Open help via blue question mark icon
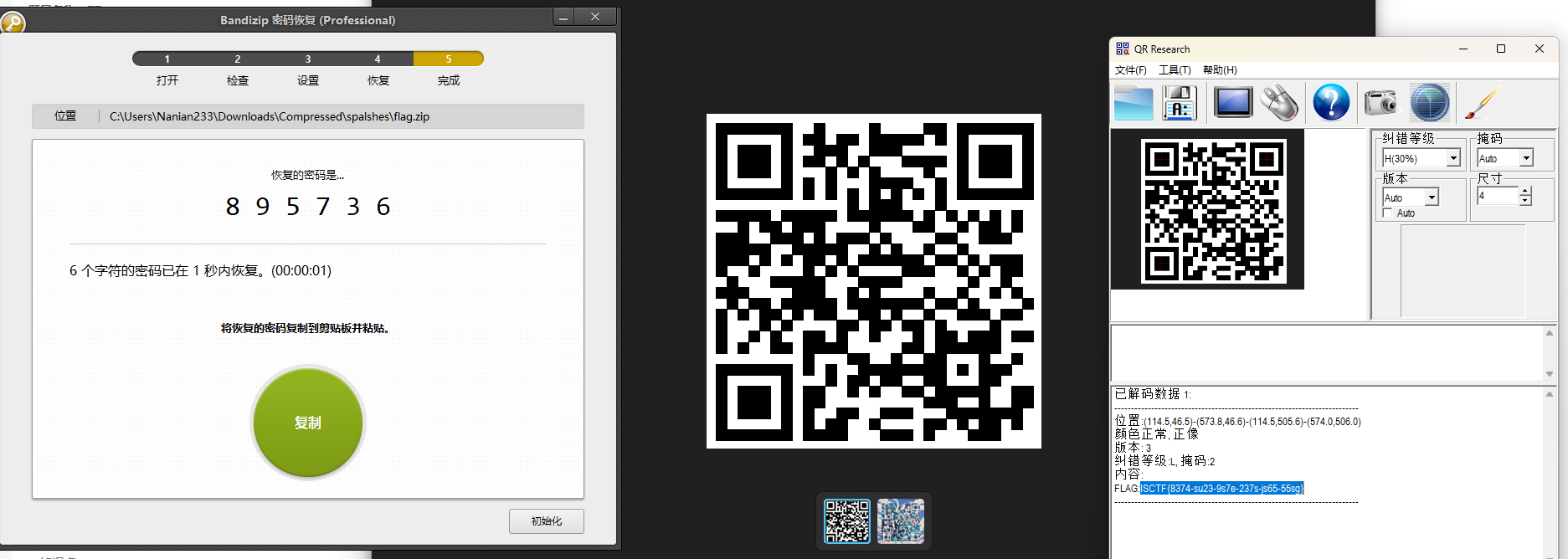 click(x=1331, y=103)
